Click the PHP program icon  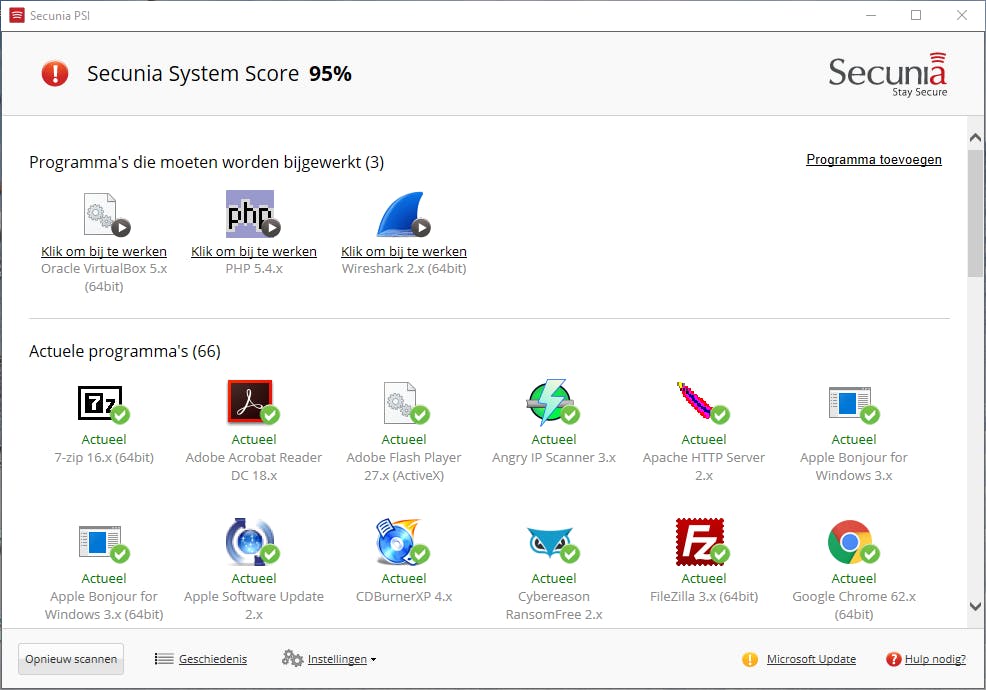250,214
